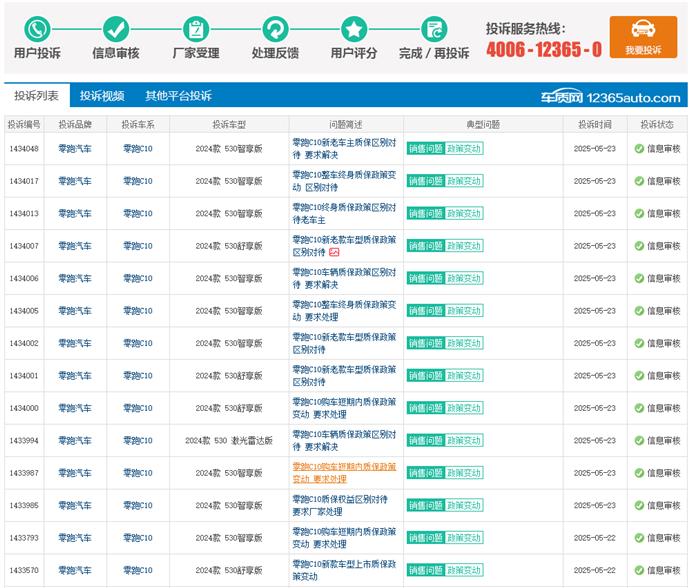Click the car model 2024款 530 激光雷达版

tap(229, 440)
